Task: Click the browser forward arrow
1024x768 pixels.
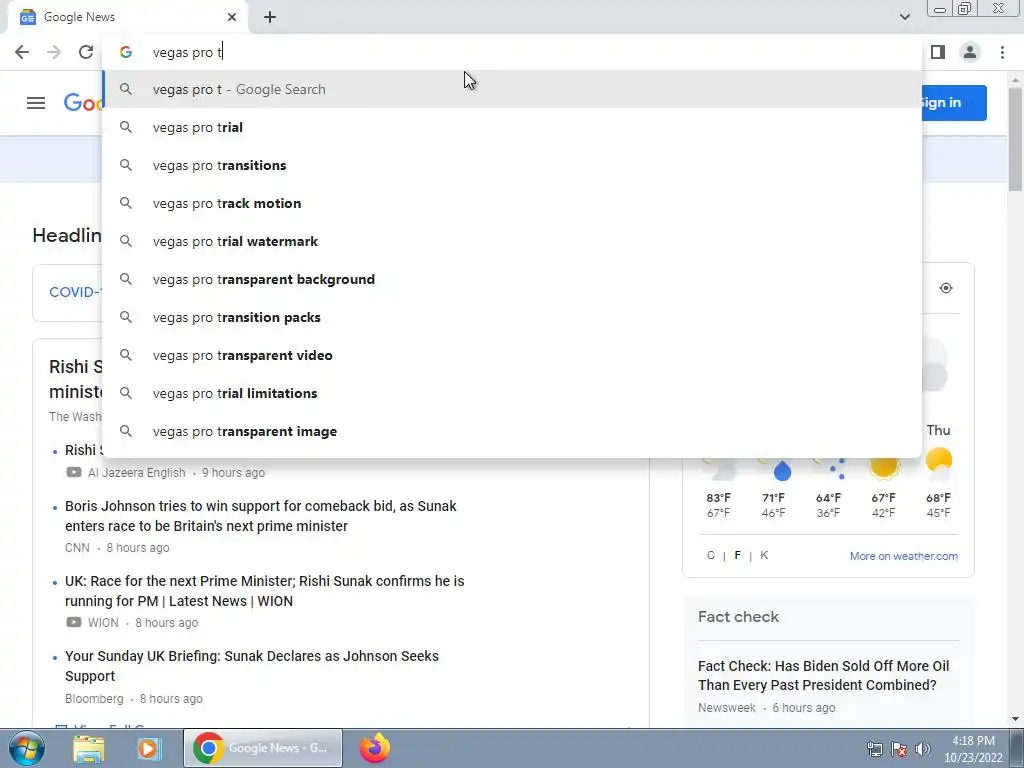Action: pyautogui.click(x=54, y=52)
